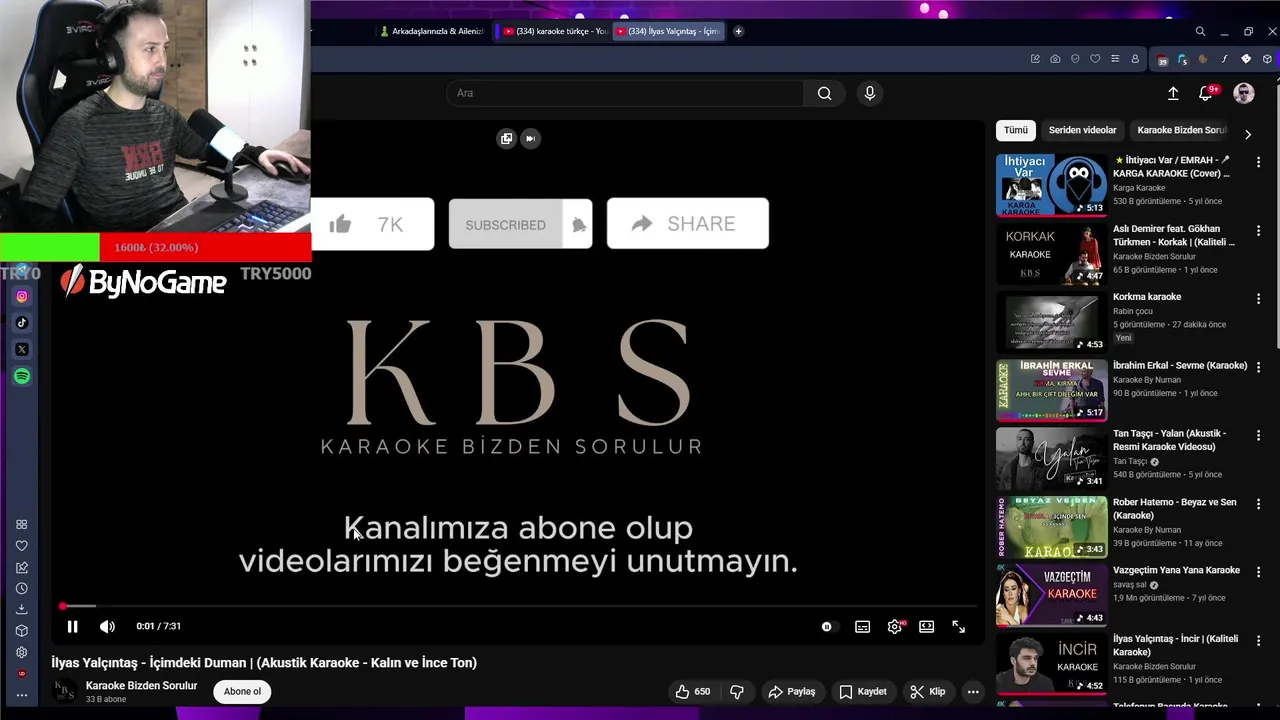Save the video with the Kaydet button
This screenshot has height=720, width=1280.
coord(863,691)
